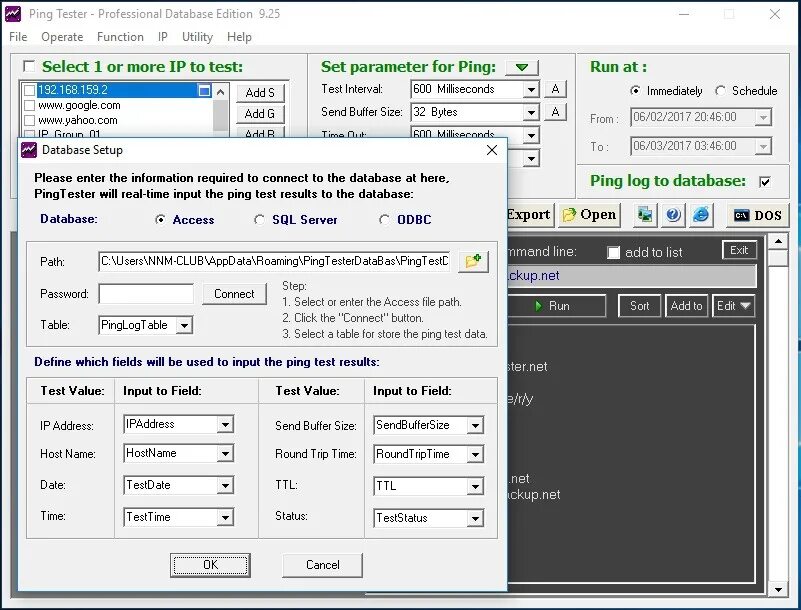The height and width of the screenshot is (610, 801).
Task: Open the File menu
Action: coord(18,37)
